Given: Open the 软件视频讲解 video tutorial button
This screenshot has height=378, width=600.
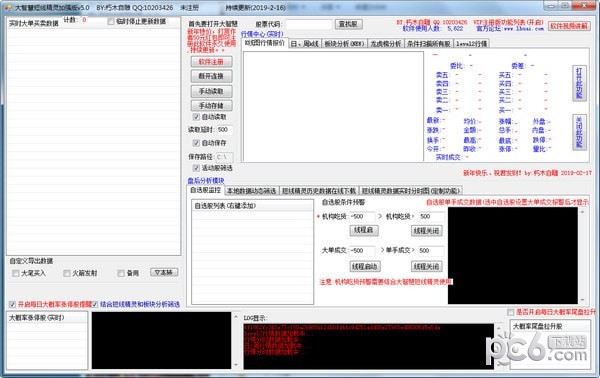Looking at the screenshot, I should tap(568, 26).
